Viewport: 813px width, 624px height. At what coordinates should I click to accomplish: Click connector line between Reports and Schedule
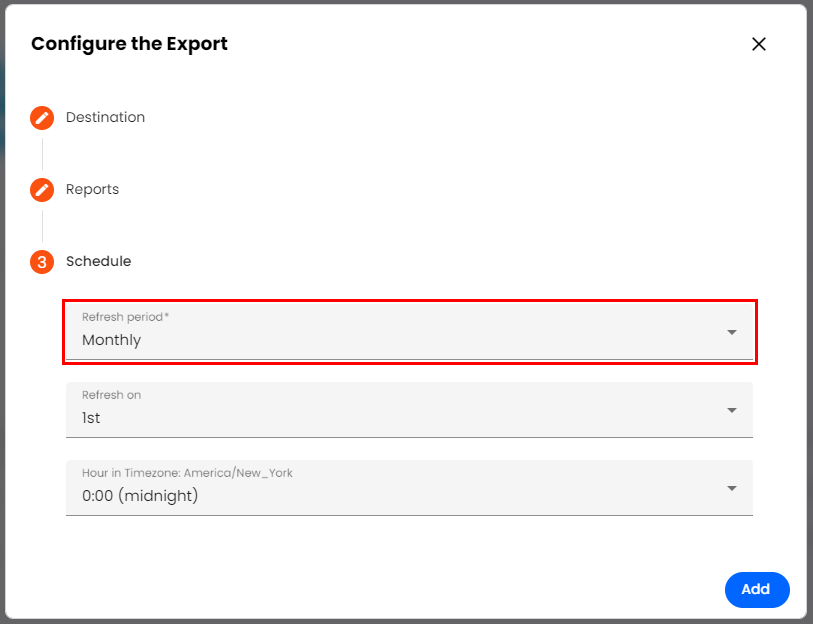tap(42, 226)
